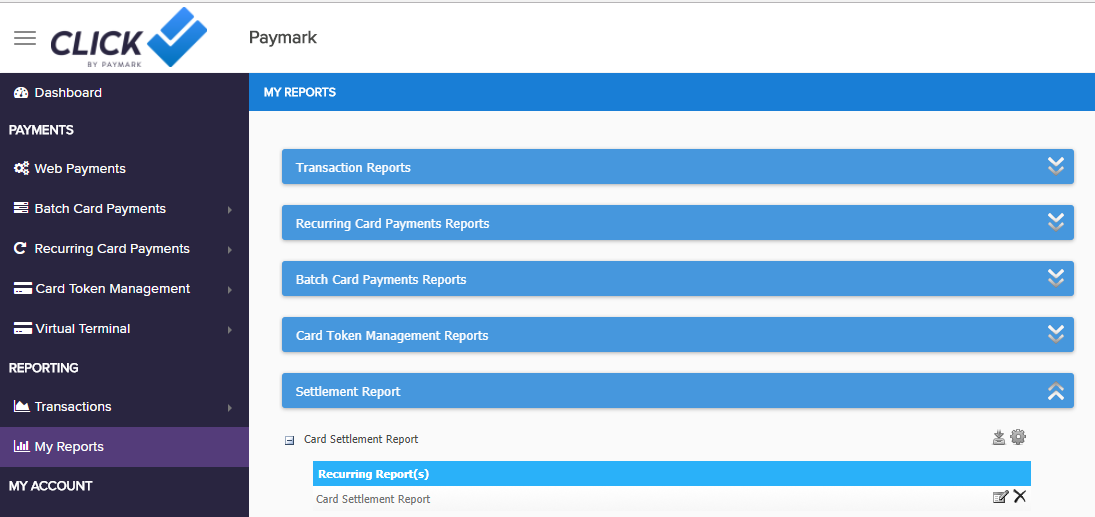Open the Batch Card Payments menu item
This screenshot has height=517, width=1095.
click(124, 208)
